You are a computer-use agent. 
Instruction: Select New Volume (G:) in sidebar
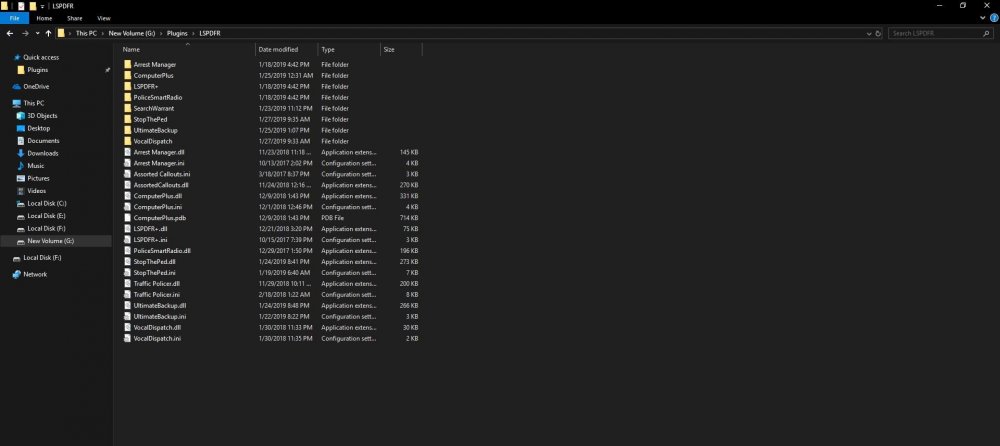point(50,241)
